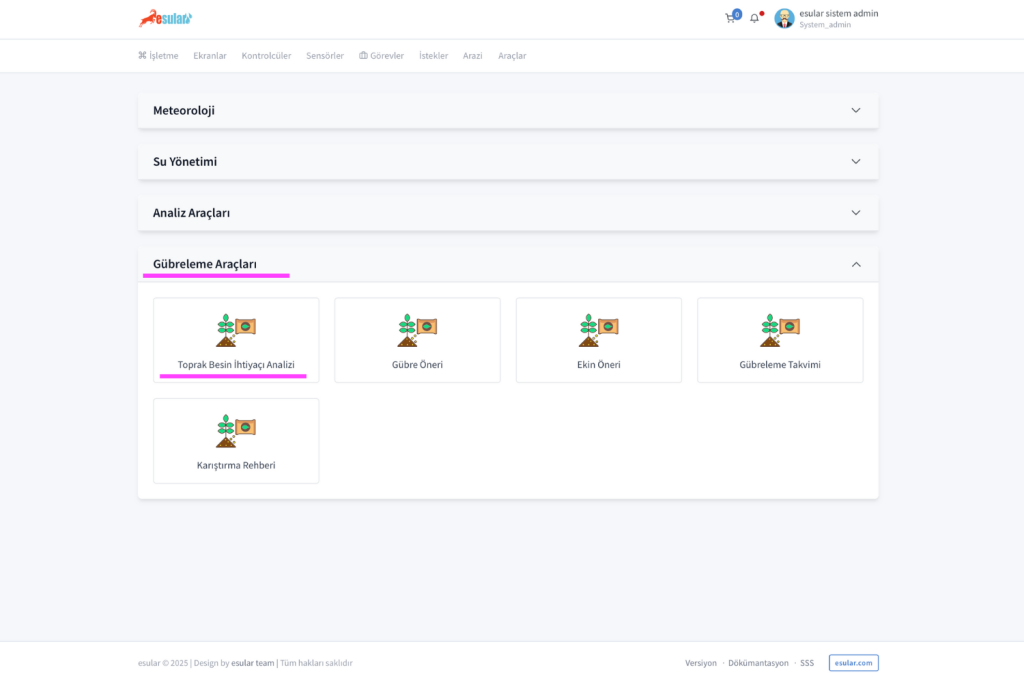The height and width of the screenshot is (683, 1024).
Task: Click the Dökümantasyon footer link
Action: click(758, 663)
